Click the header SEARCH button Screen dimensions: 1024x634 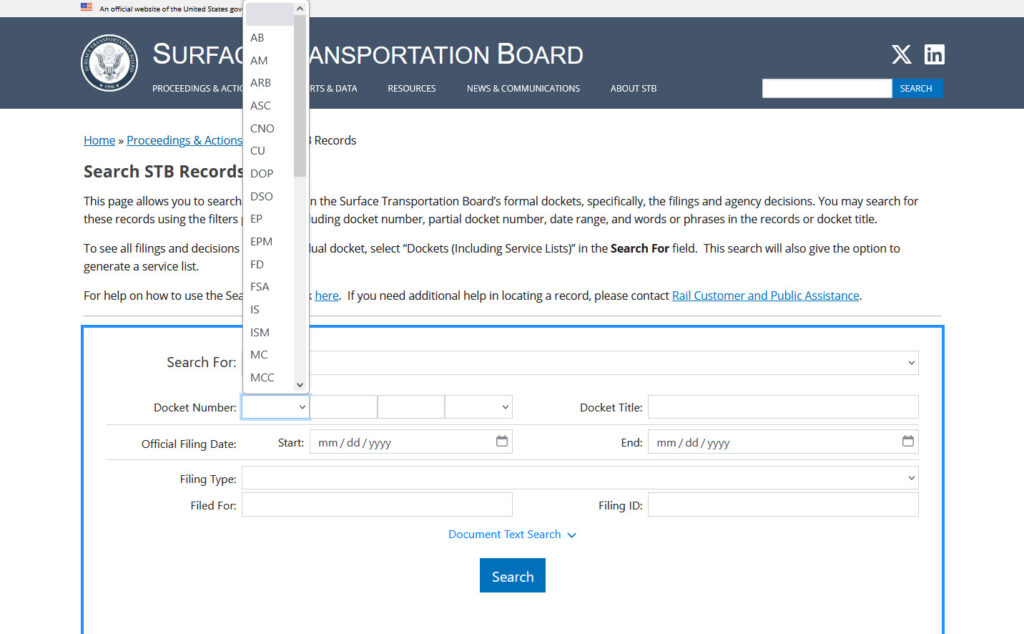[916, 88]
